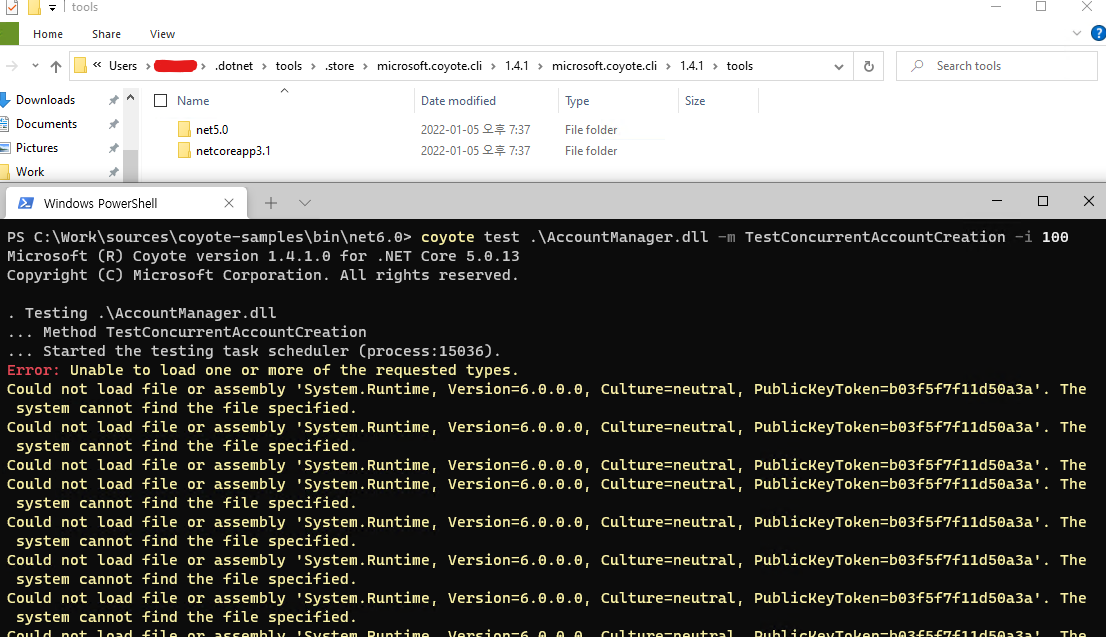This screenshot has height=637, width=1106.
Task: Switch to the View ribbon tab
Action: click(x=162, y=33)
